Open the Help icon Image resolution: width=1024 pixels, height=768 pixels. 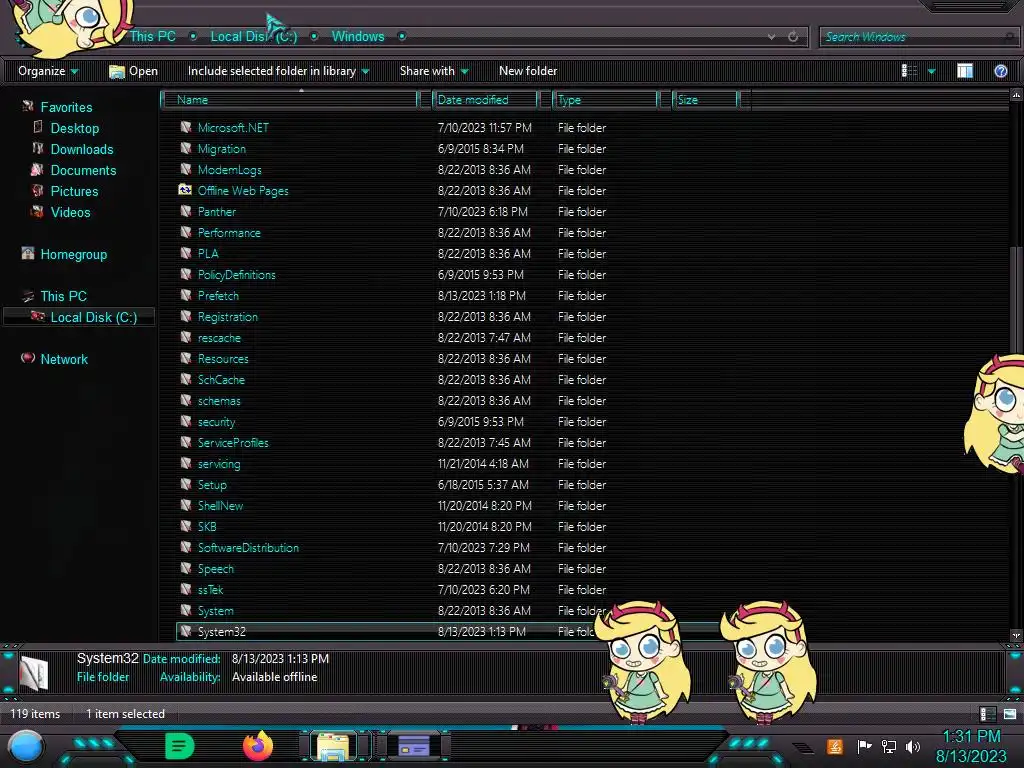(x=1000, y=71)
